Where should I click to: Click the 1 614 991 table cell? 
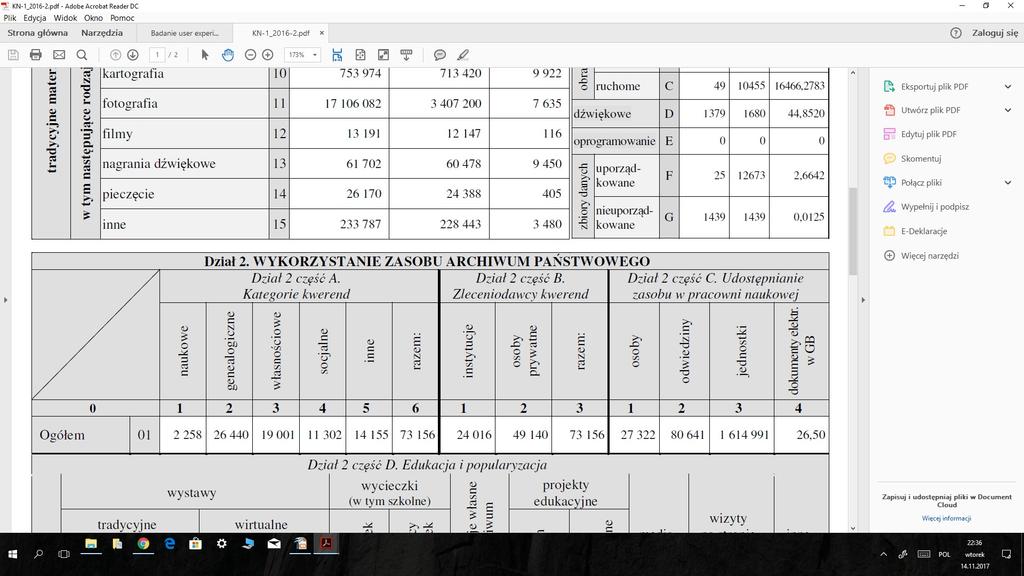tap(742, 434)
